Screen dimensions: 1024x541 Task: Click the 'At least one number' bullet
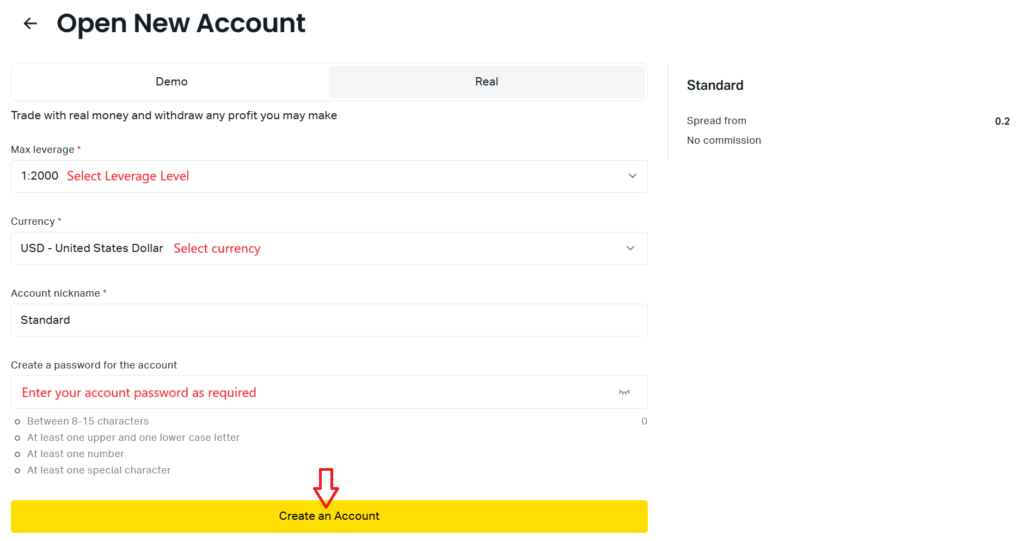click(75, 454)
